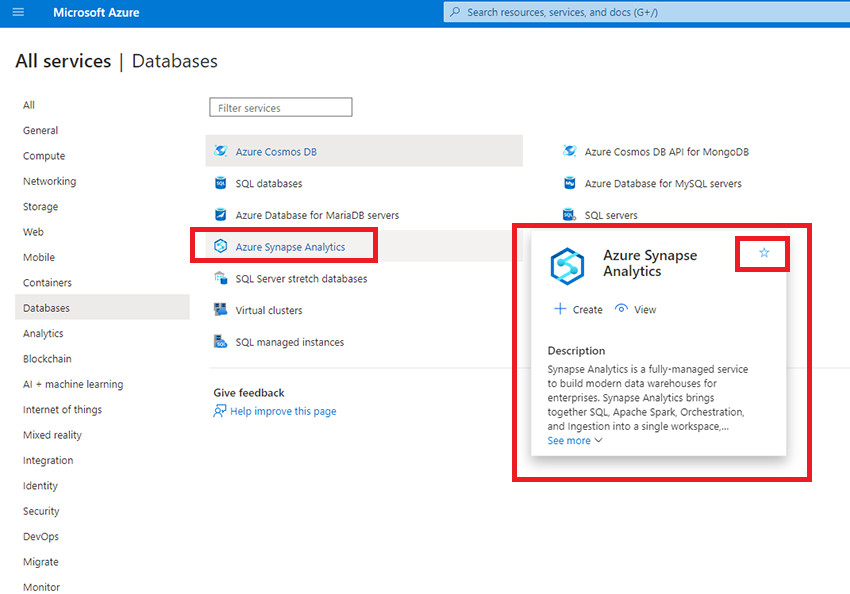Click Cosmos DB API for MongoDB icon
This screenshot has height=594, width=850.
pyautogui.click(x=570, y=151)
